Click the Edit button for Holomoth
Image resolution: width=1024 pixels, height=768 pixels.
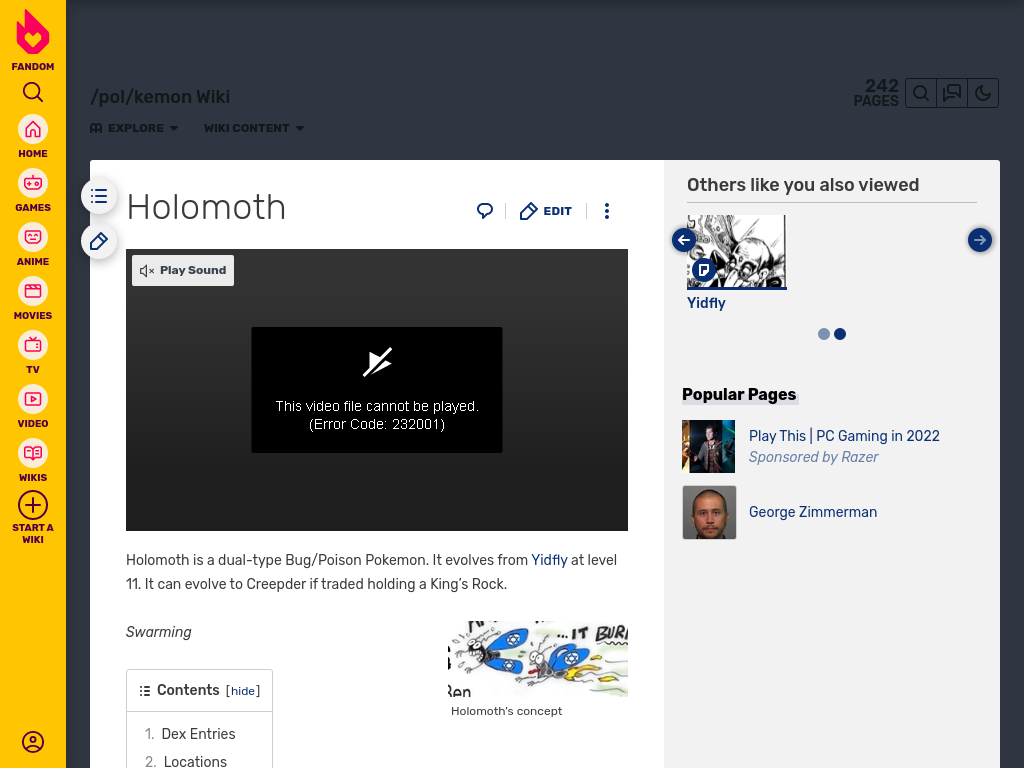(546, 211)
